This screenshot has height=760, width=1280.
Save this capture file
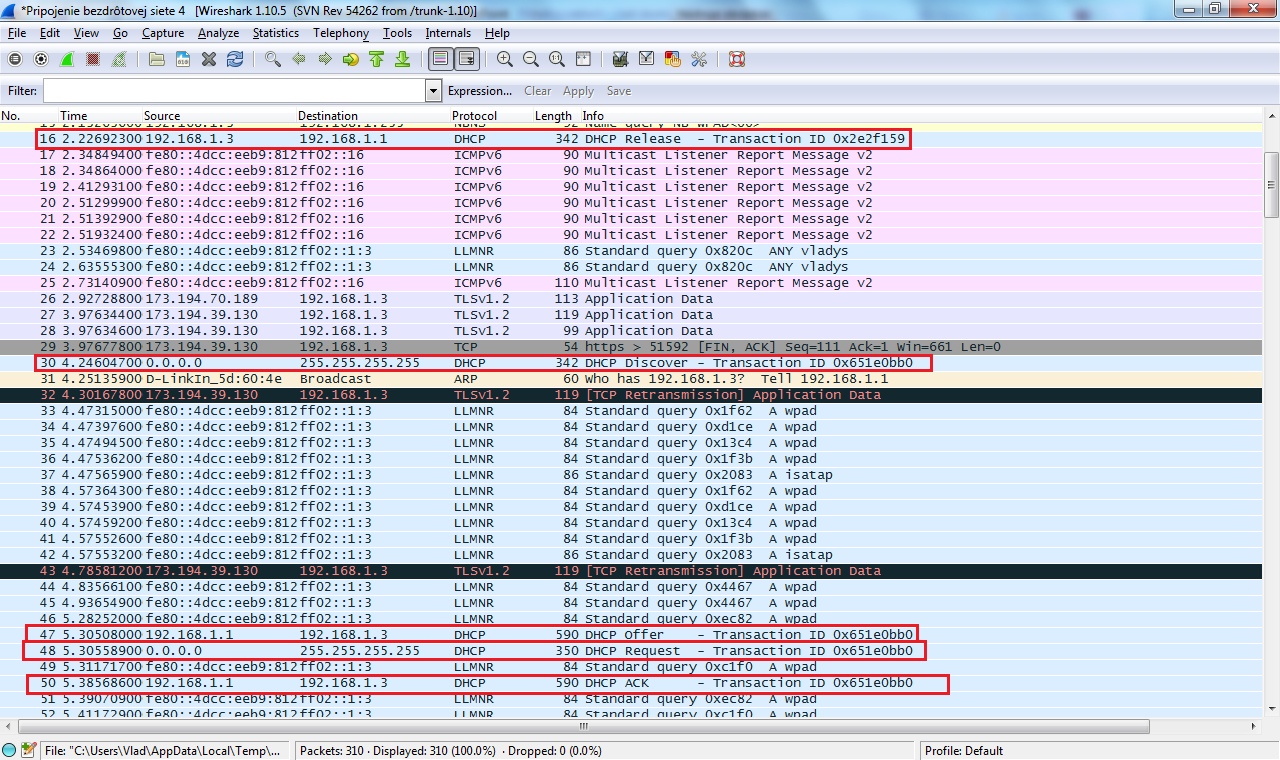[x=183, y=59]
